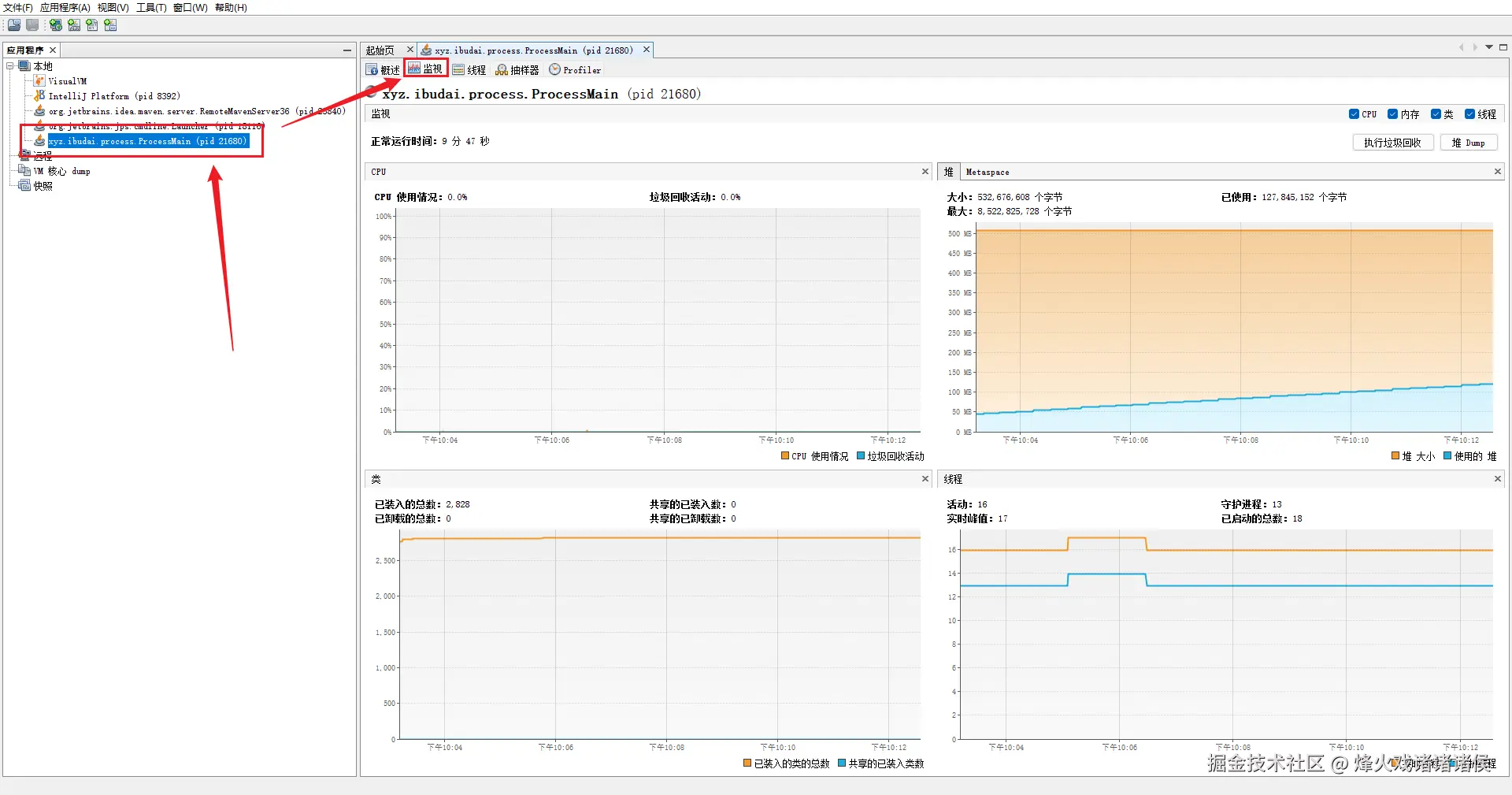Open the 线程 threads tab
The image size is (1512, 795).
pyautogui.click(x=469, y=70)
